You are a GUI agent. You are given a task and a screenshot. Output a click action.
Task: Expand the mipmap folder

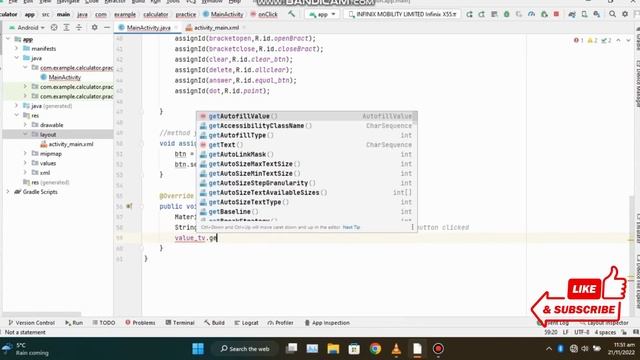point(25,153)
